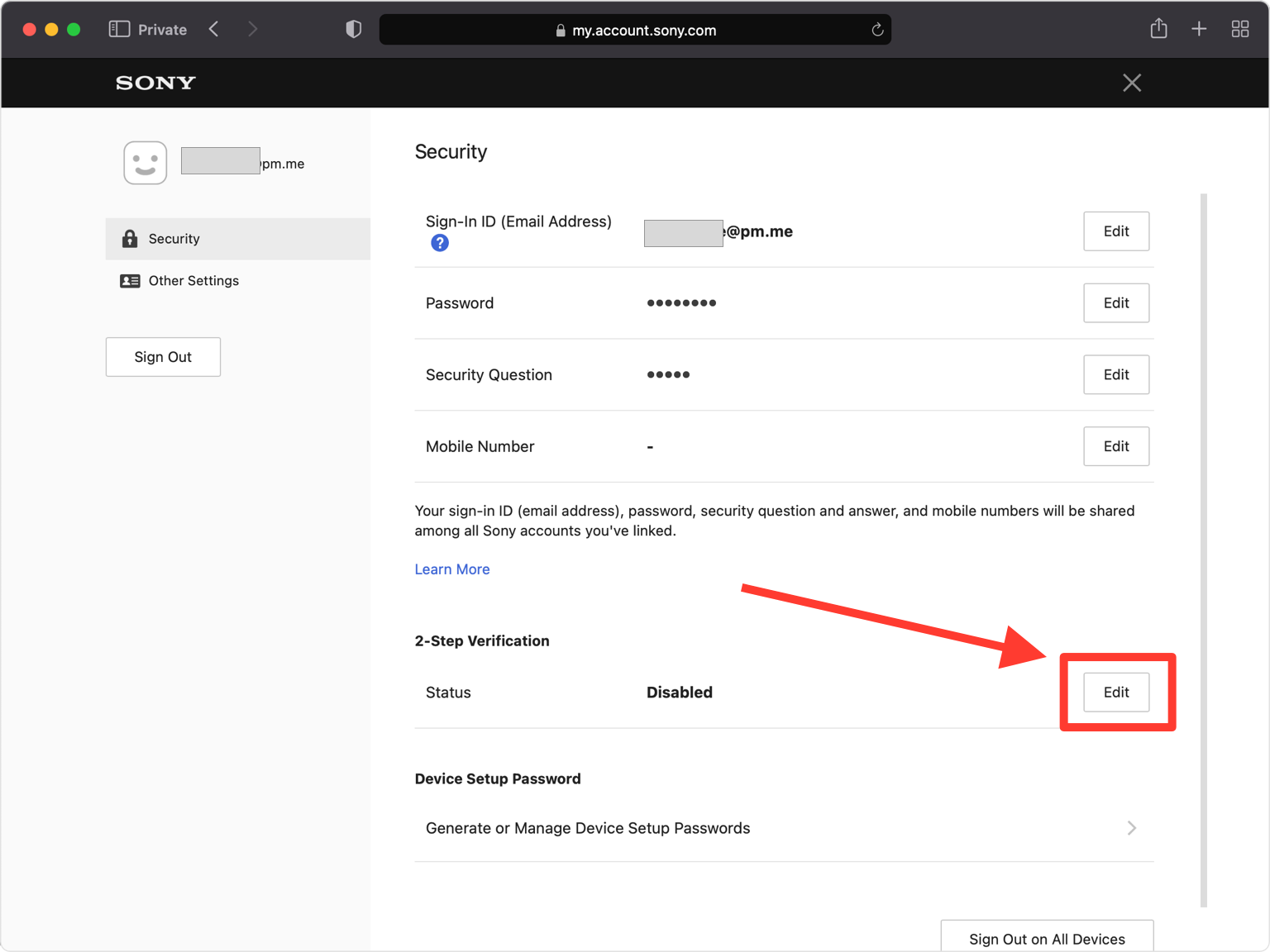Open the Share icon in toolbar
Viewport: 1270px width, 952px height.
click(x=1158, y=30)
